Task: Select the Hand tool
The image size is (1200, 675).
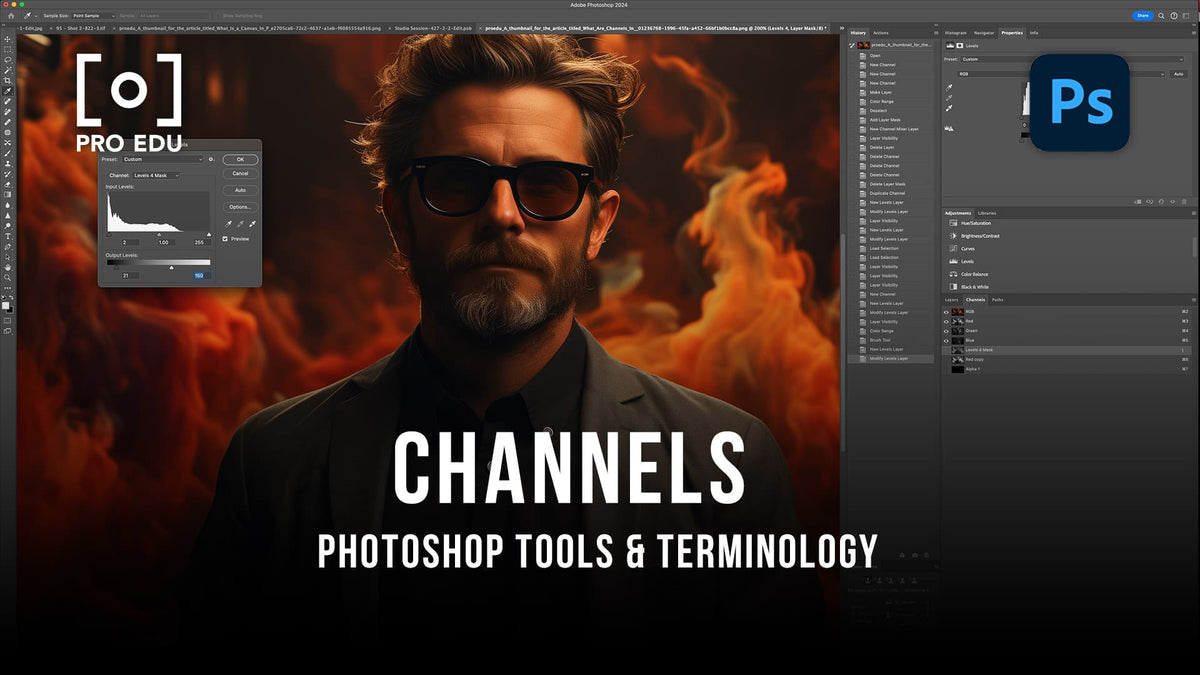Action: point(8,267)
